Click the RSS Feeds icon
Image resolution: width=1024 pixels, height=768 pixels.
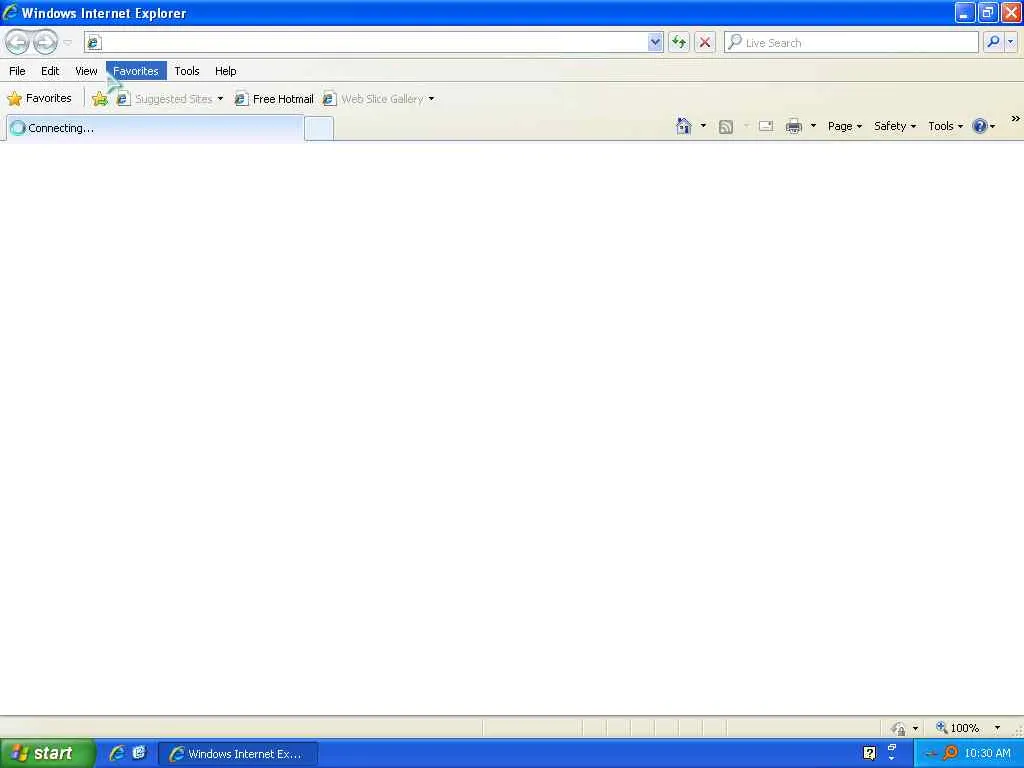pyautogui.click(x=726, y=127)
